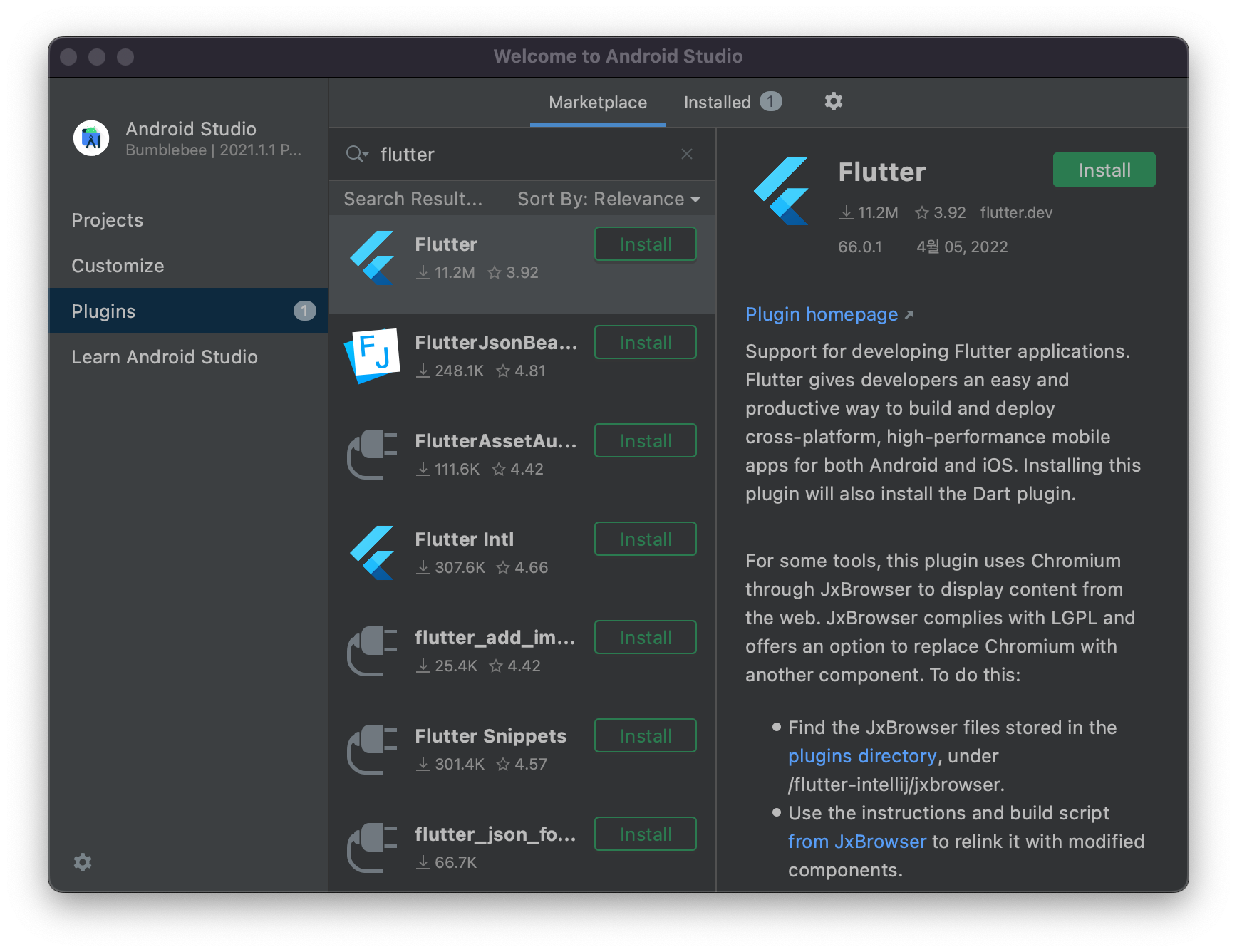Click the search magnifier icon

356,154
